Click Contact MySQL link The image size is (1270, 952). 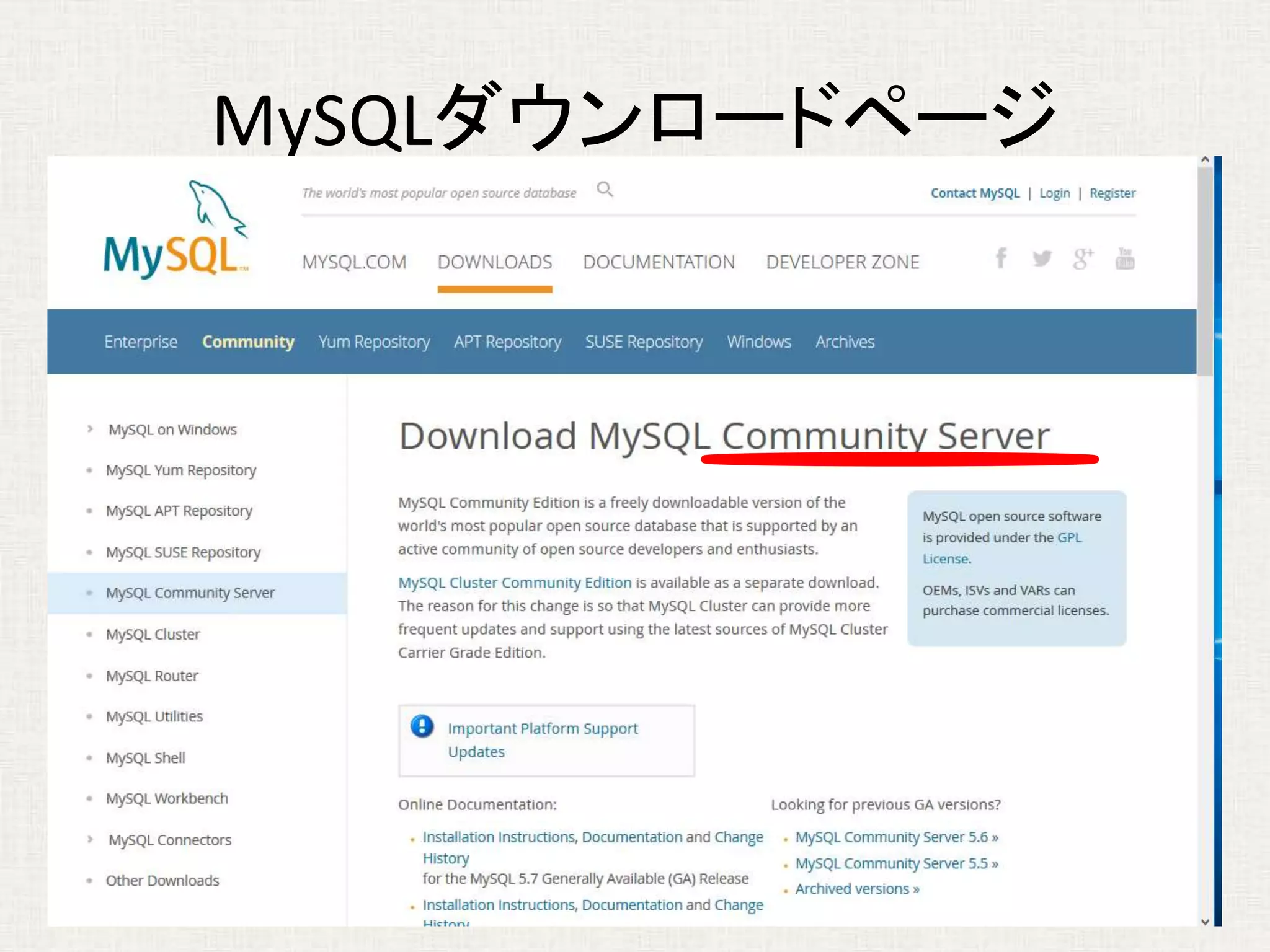(975, 193)
